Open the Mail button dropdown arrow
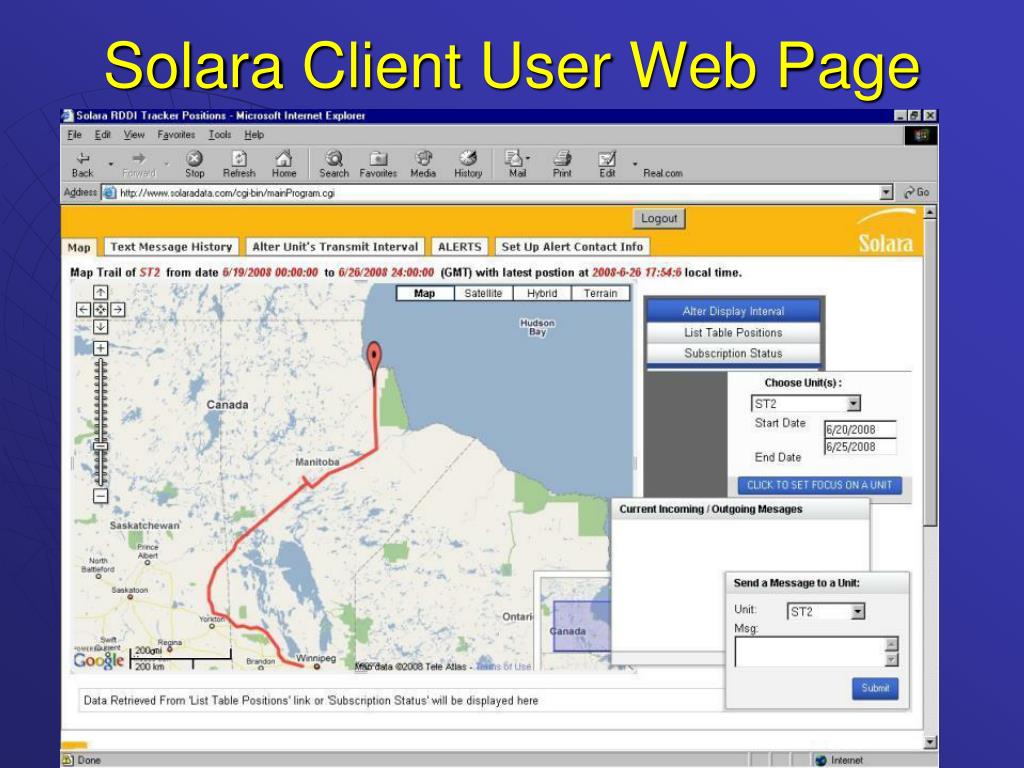 [528, 158]
